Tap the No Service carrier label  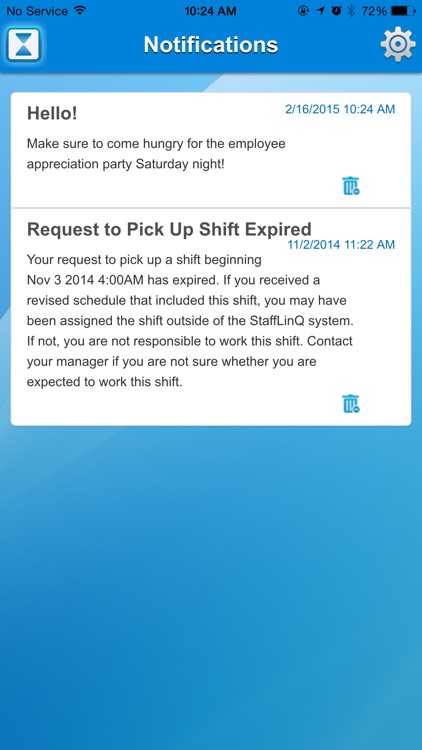coord(37,11)
